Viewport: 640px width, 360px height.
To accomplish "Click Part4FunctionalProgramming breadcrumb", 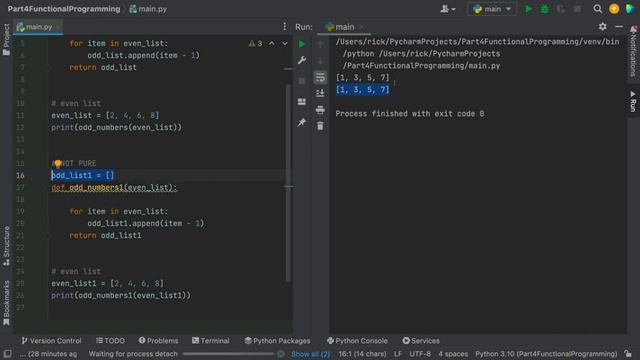I will pyautogui.click(x=64, y=9).
